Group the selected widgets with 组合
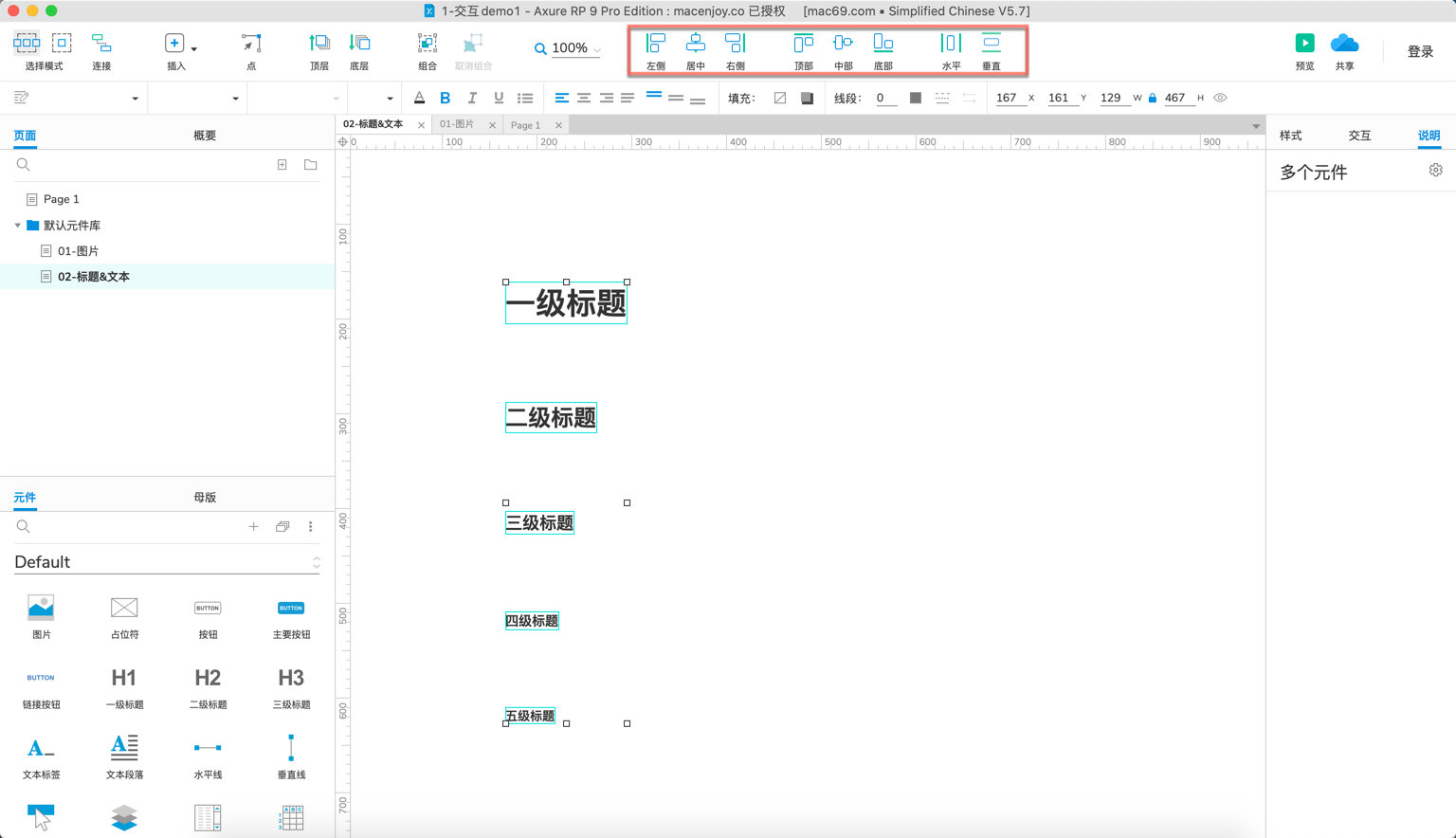This screenshot has width=1456, height=838. pos(428,50)
